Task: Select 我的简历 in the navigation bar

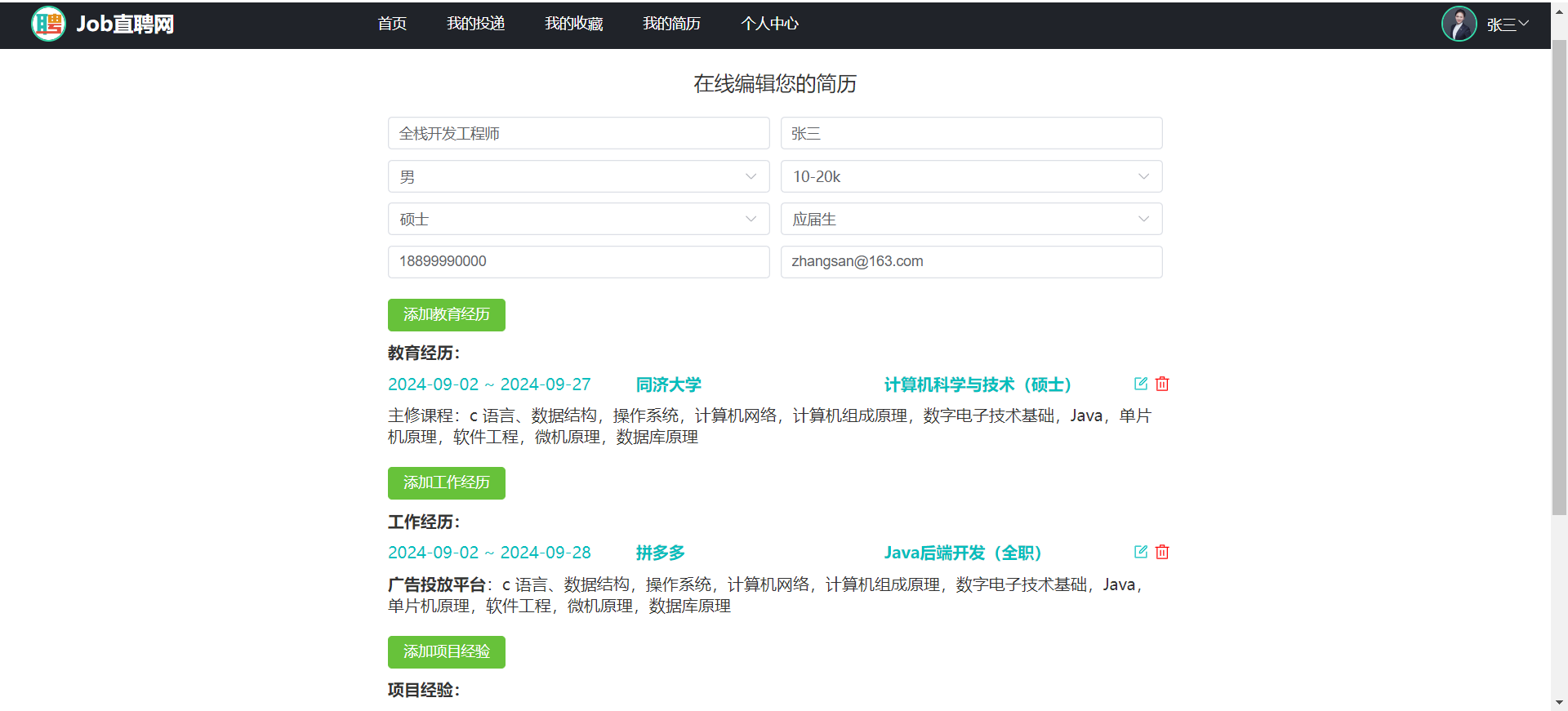Action: point(672,24)
